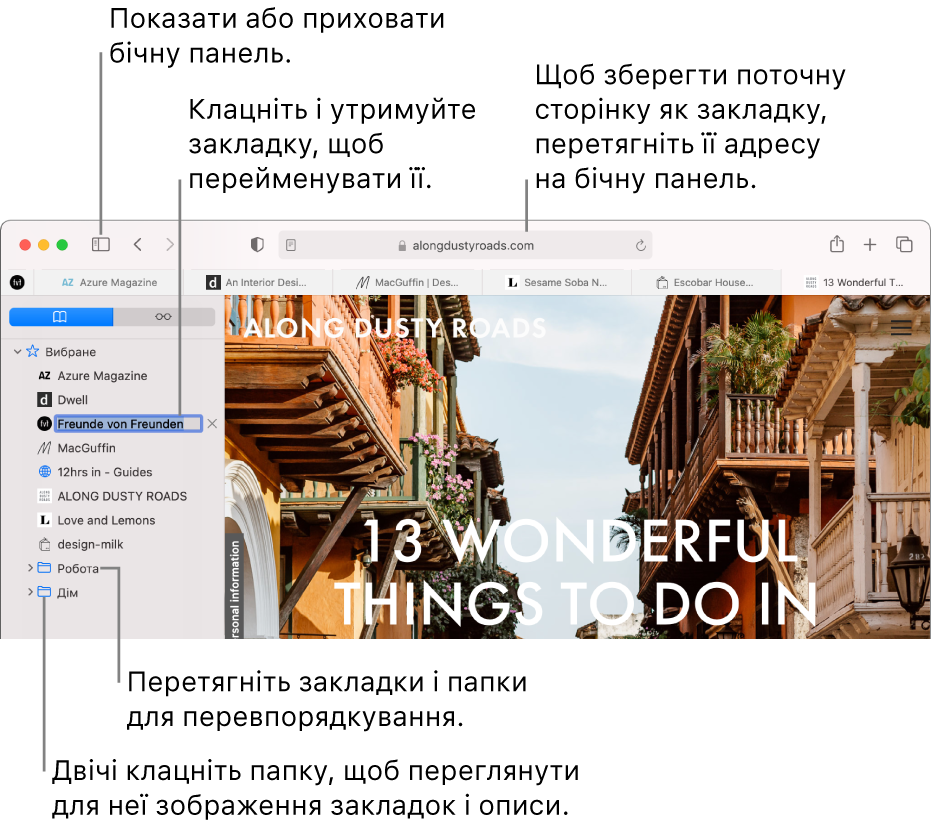Expand the Дім folder chevron

pos(30,592)
